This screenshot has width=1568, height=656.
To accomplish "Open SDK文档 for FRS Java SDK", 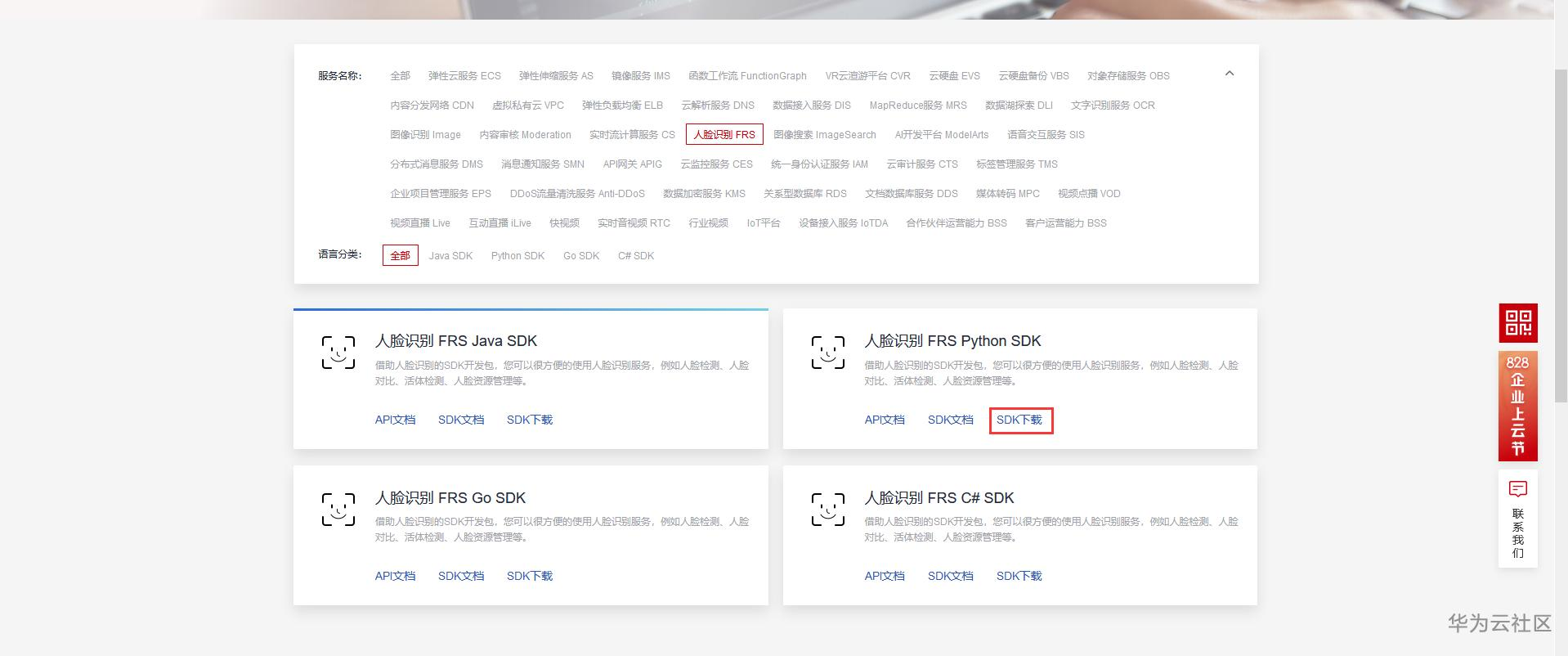I will (461, 420).
